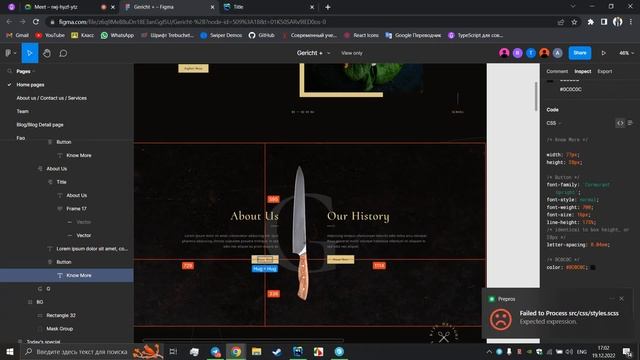Select the Gericht Figma browser tab

[169, 7]
